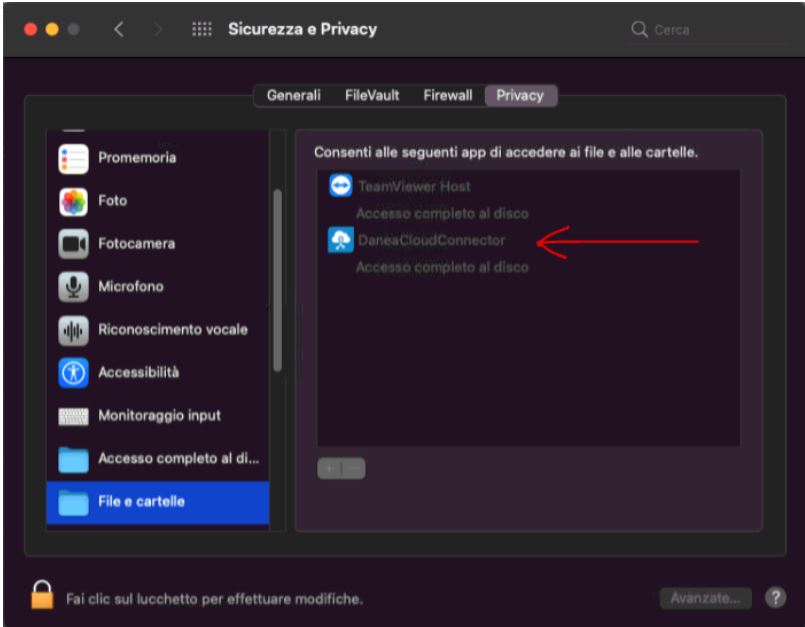The width and height of the screenshot is (805, 627).
Task: Select File e cartelle in sidebar
Action: point(157,502)
